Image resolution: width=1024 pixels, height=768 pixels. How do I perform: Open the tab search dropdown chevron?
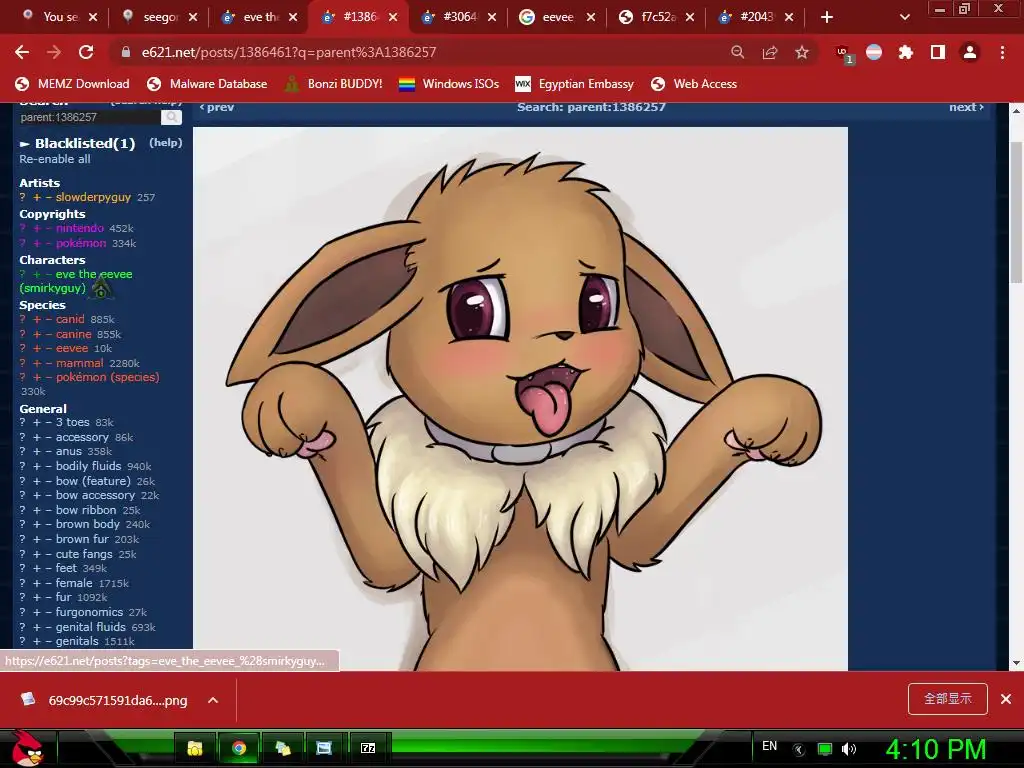coord(904,17)
